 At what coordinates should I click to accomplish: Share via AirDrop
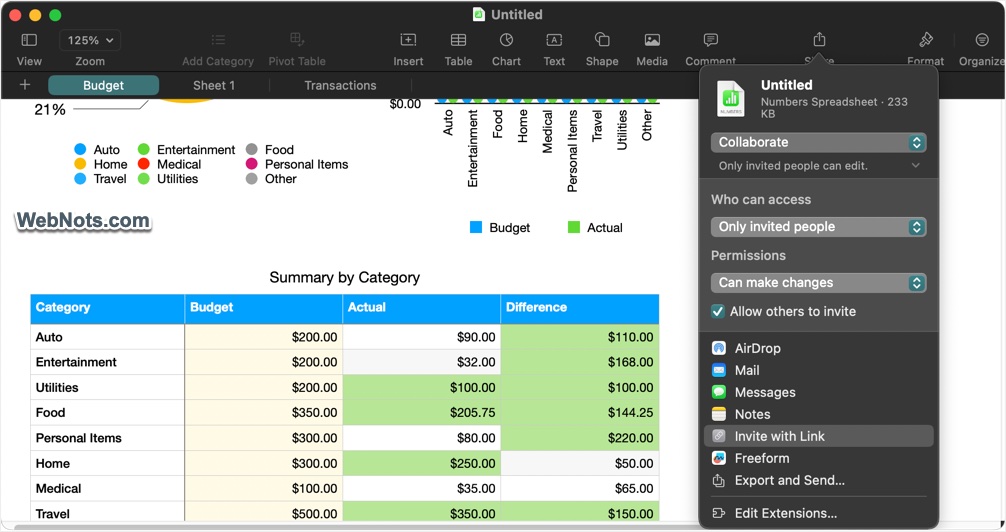click(x=819, y=348)
